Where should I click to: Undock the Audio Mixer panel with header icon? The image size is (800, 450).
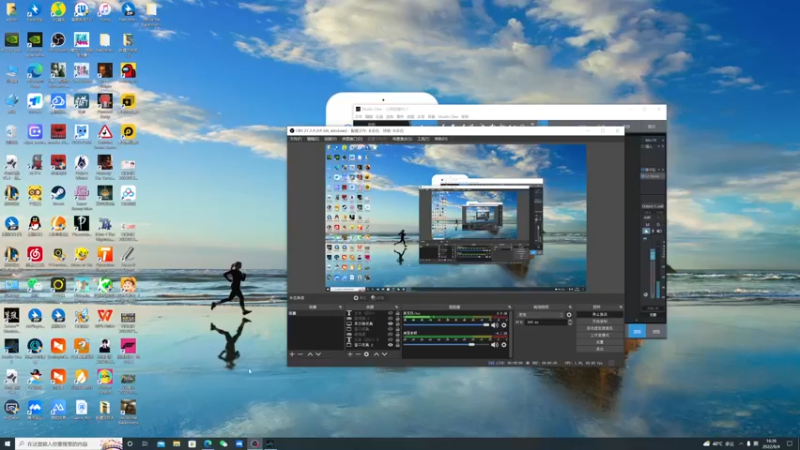pyautogui.click(x=509, y=307)
